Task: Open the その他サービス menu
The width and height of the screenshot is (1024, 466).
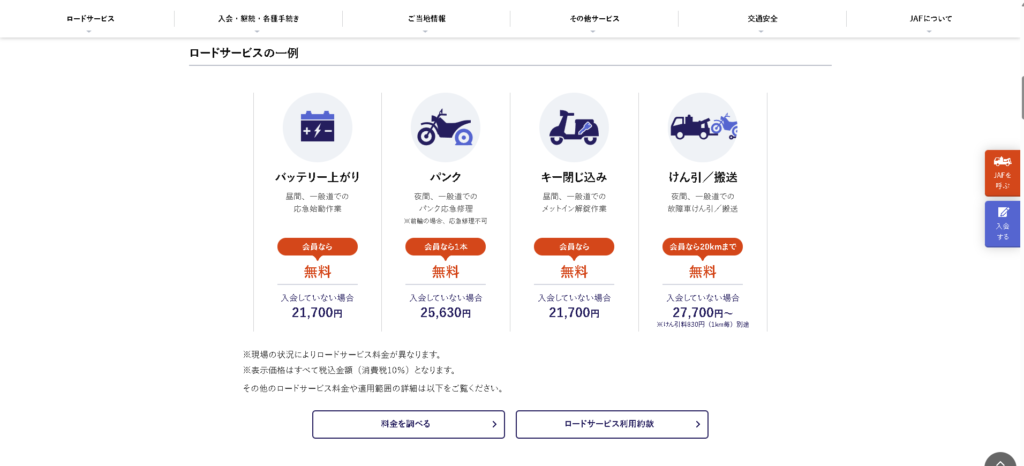Action: (594, 21)
